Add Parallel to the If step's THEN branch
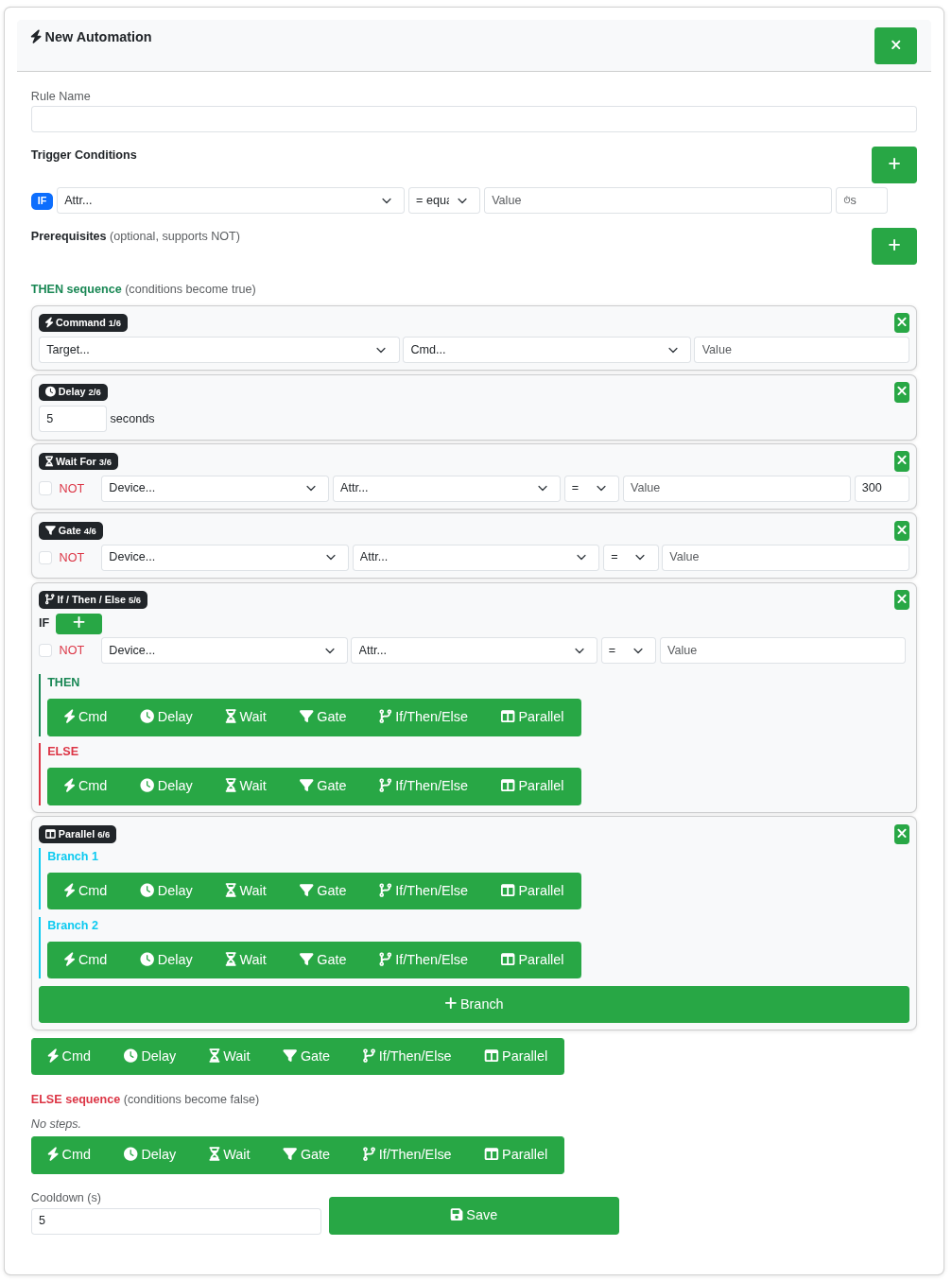This screenshot has height=1281, width=952. click(532, 717)
